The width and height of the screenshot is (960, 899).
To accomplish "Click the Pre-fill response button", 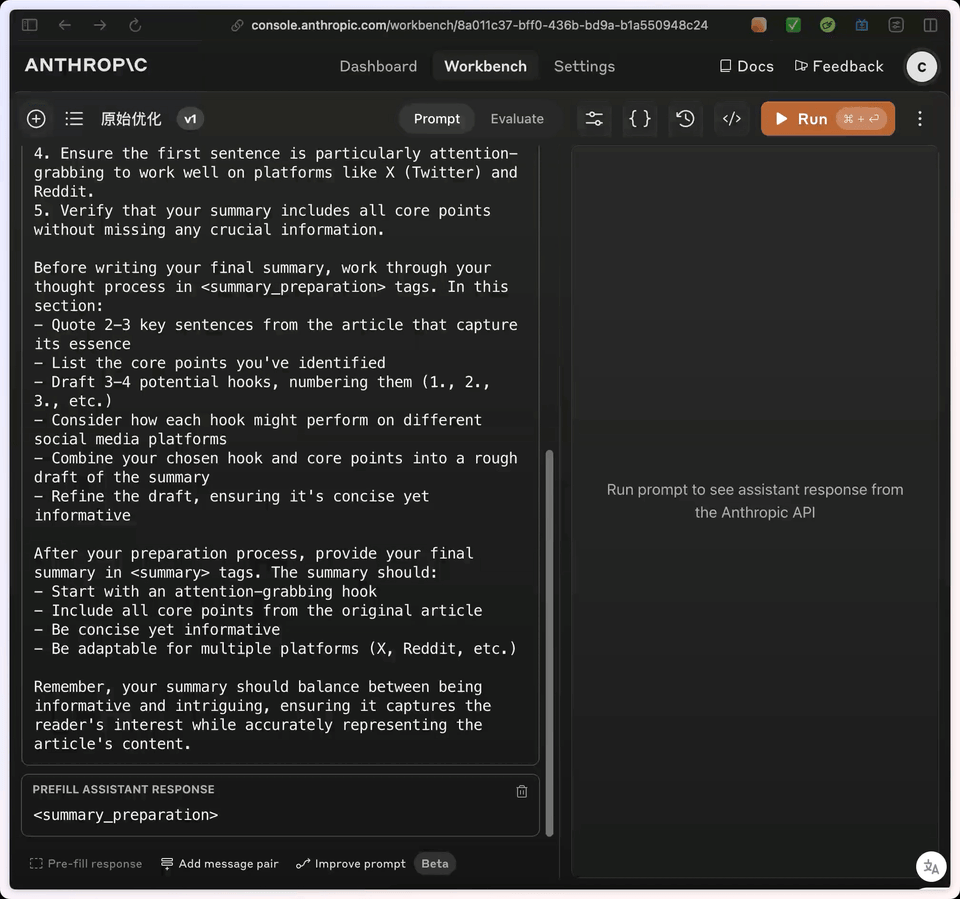I will (86, 863).
